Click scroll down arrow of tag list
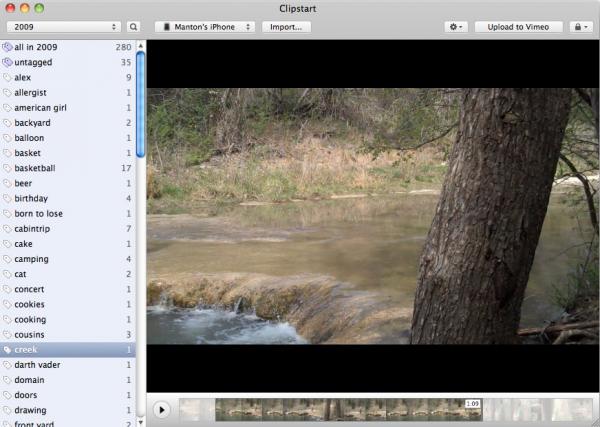 click(140, 422)
